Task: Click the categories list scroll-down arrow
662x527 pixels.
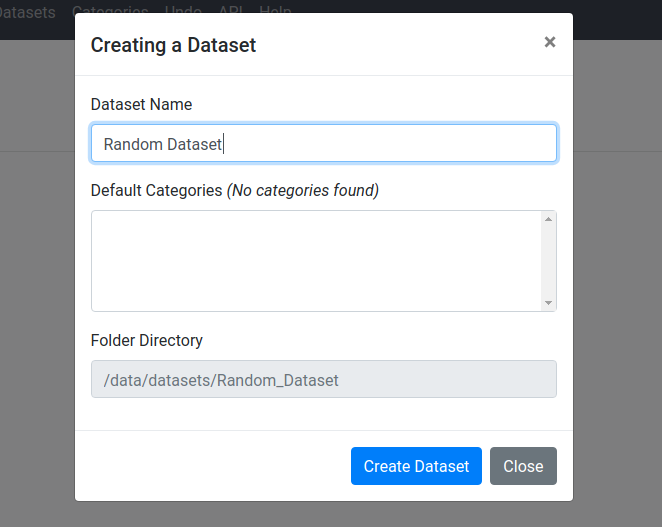Action: (x=548, y=302)
